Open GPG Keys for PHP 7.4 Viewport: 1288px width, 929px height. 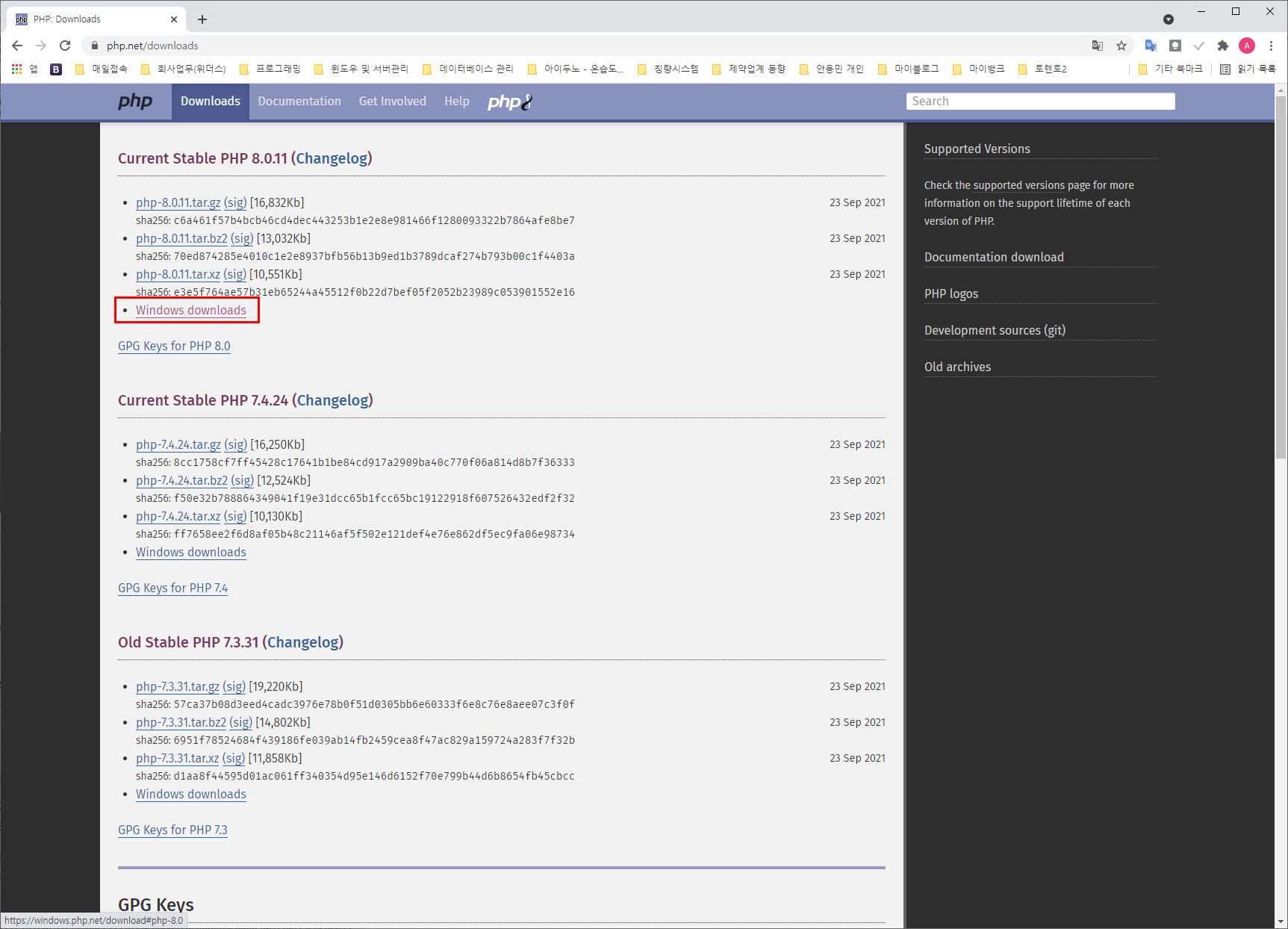tap(173, 588)
